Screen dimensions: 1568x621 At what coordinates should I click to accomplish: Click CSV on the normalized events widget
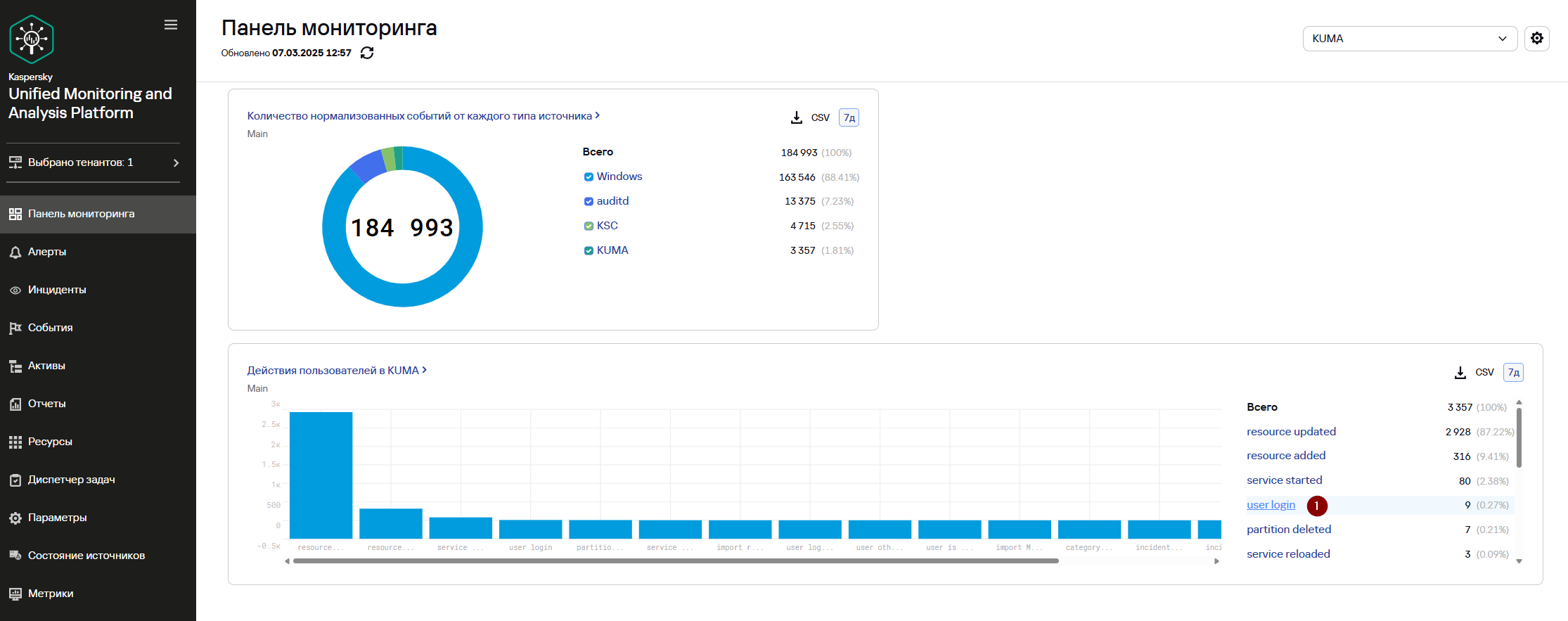[x=820, y=117]
